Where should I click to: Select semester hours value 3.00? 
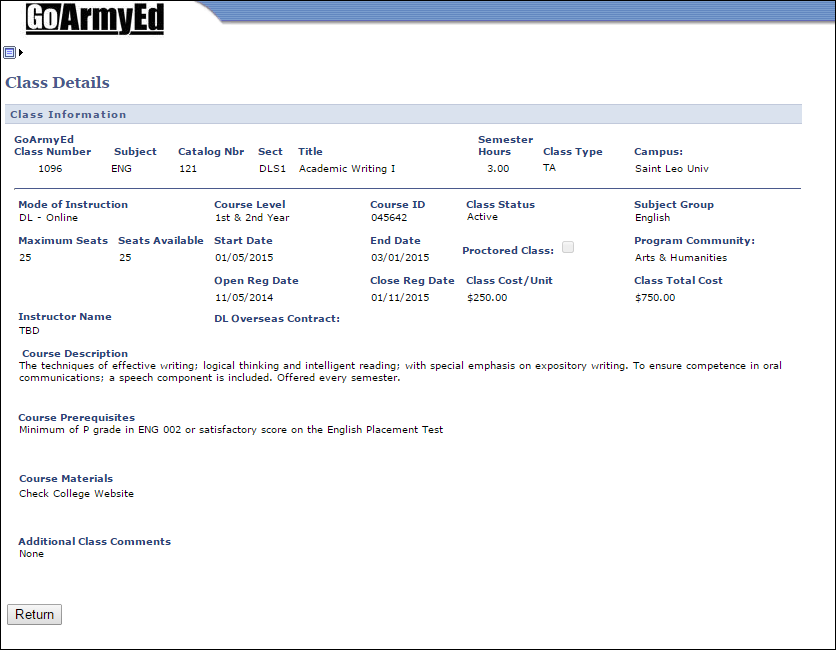coord(498,168)
